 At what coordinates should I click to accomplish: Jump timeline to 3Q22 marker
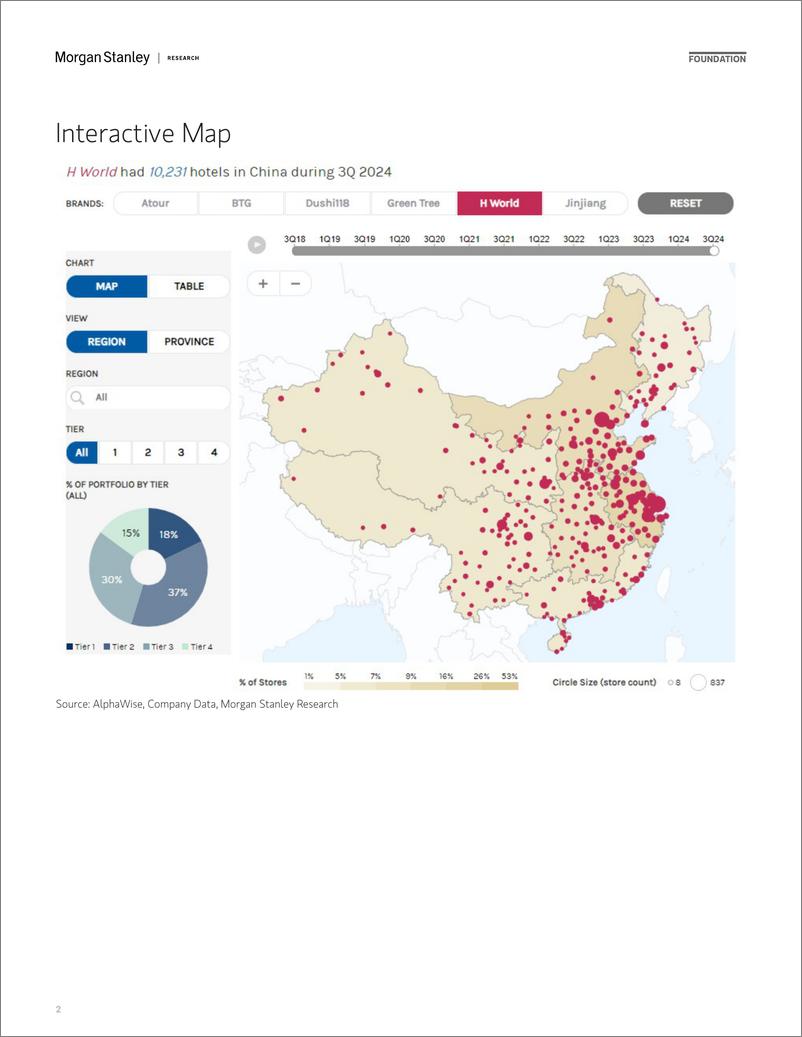pyautogui.click(x=573, y=239)
